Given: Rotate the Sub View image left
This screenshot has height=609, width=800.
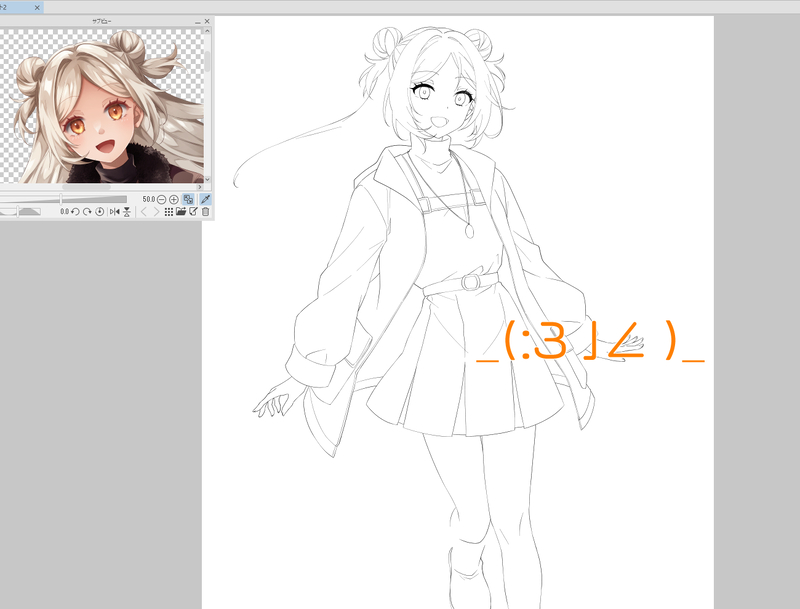Looking at the screenshot, I should coord(75,212).
